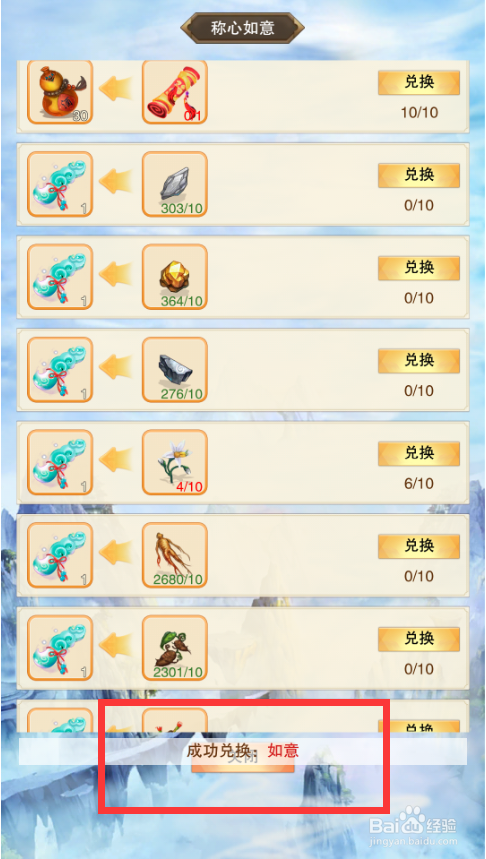
Task: Click 兑换 button beside white flower row
Action: (419, 453)
